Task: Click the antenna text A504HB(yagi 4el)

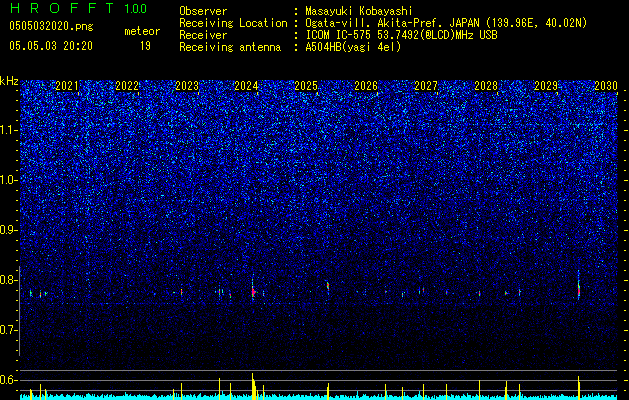Action: tap(353, 47)
